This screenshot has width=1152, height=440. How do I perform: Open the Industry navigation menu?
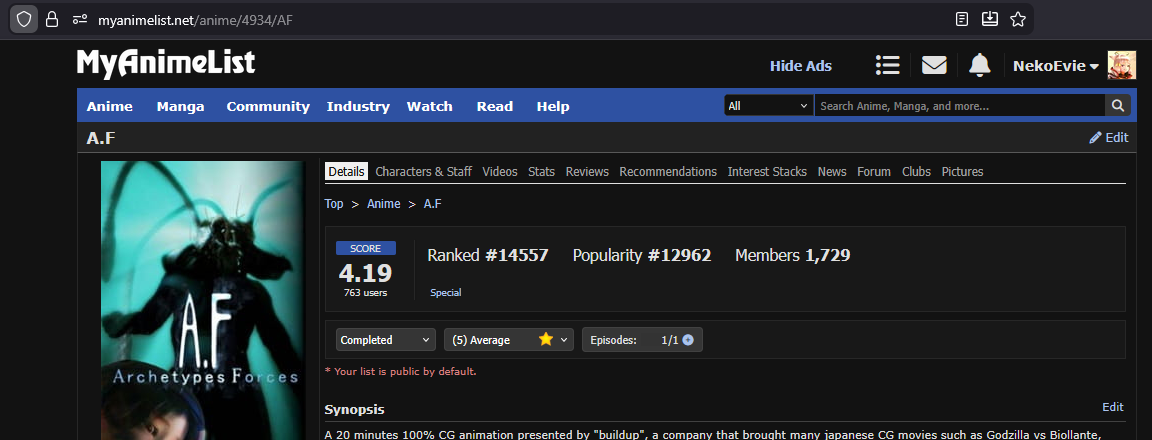click(x=358, y=107)
